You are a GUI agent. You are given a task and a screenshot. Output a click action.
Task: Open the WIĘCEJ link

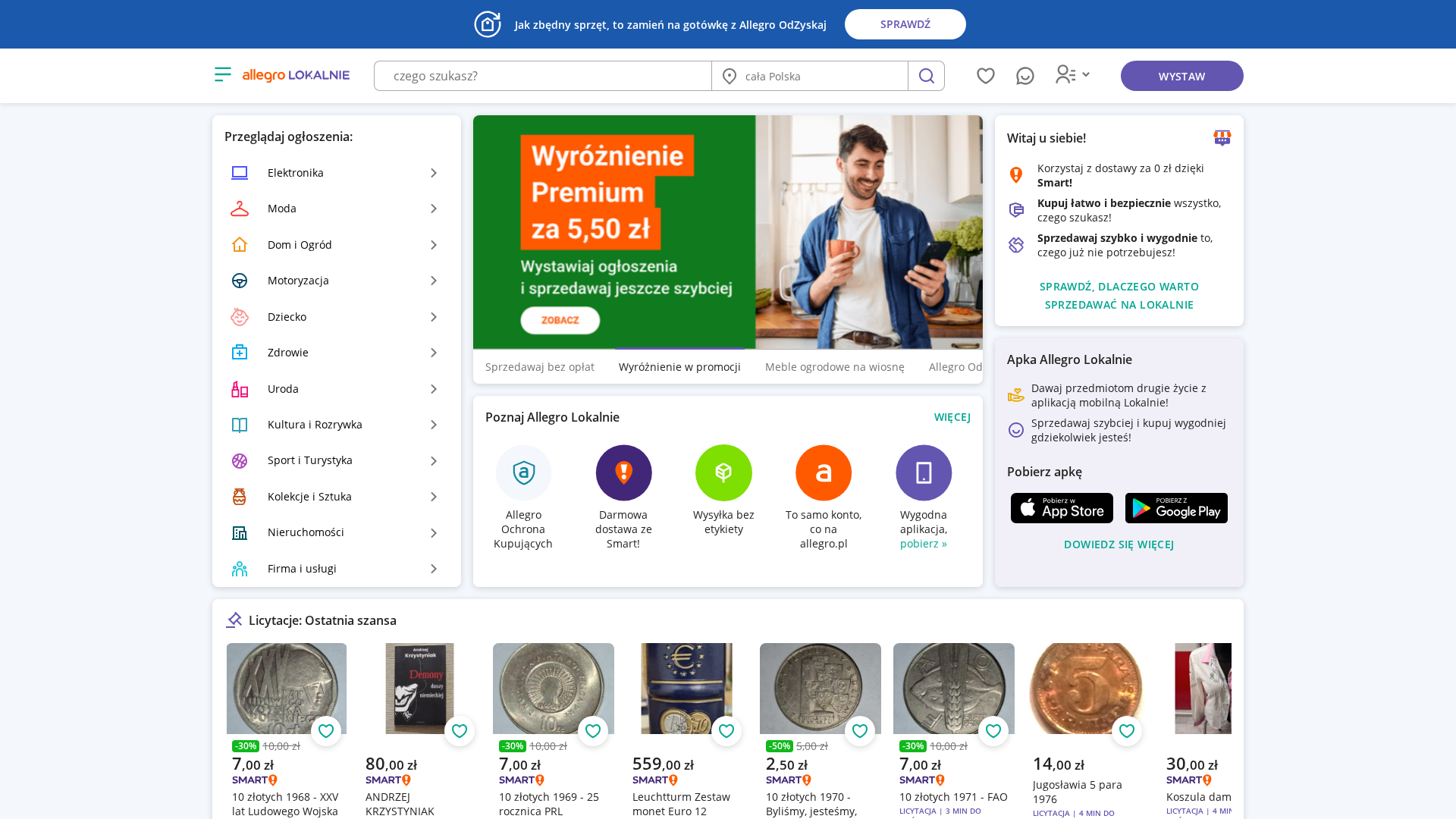click(x=952, y=417)
